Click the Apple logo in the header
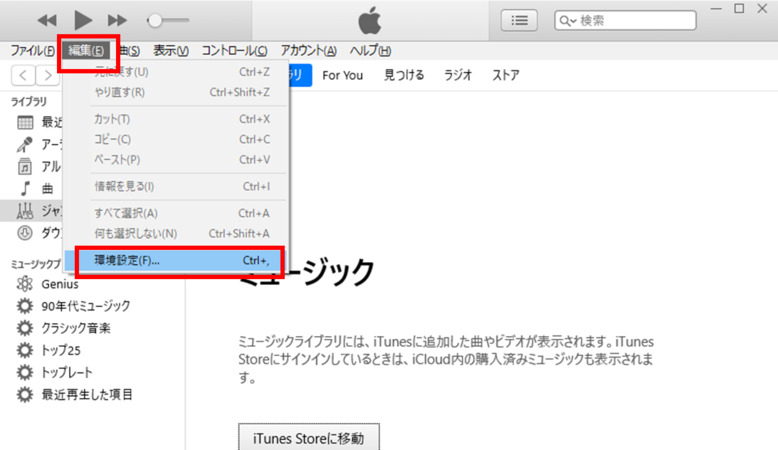 [370, 20]
